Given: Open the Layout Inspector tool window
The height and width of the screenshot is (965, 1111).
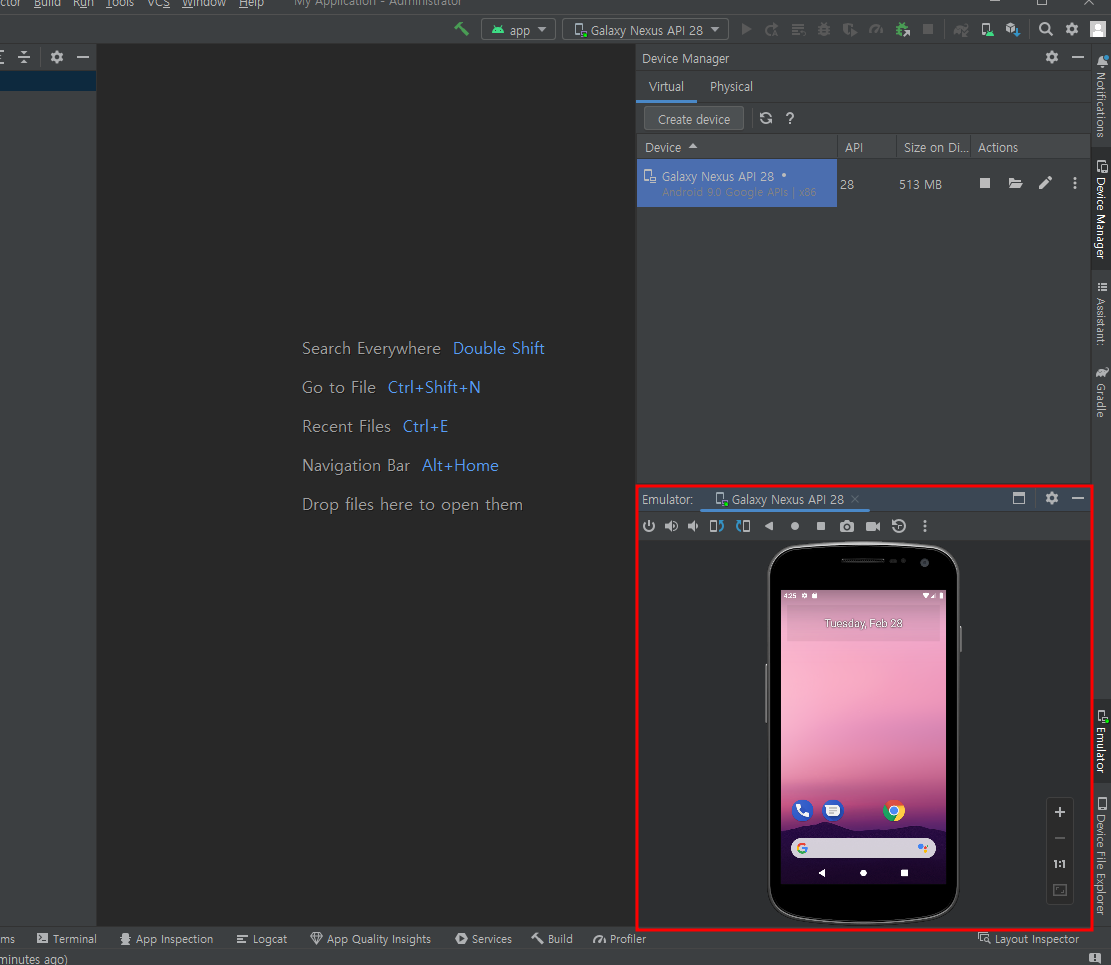Looking at the screenshot, I should coord(1028,939).
